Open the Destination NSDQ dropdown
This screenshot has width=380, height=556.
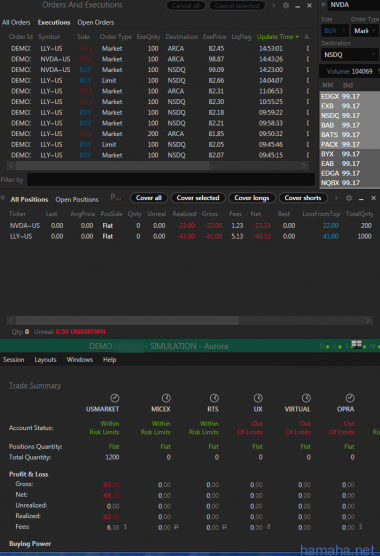350,55
